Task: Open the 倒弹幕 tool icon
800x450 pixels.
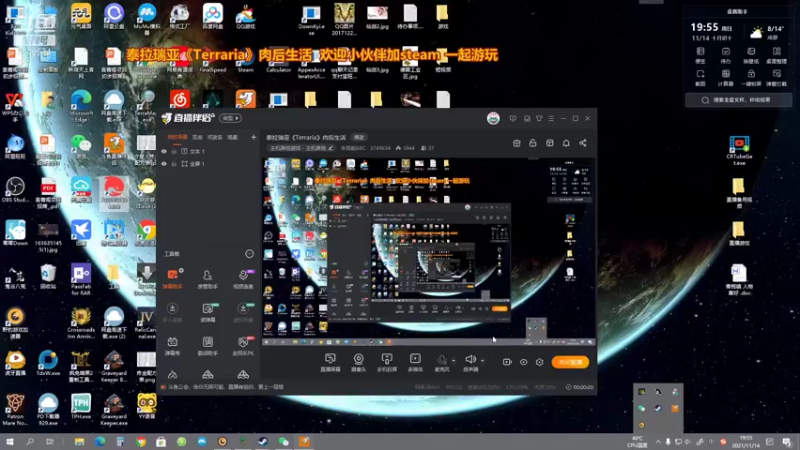Action: point(208,312)
